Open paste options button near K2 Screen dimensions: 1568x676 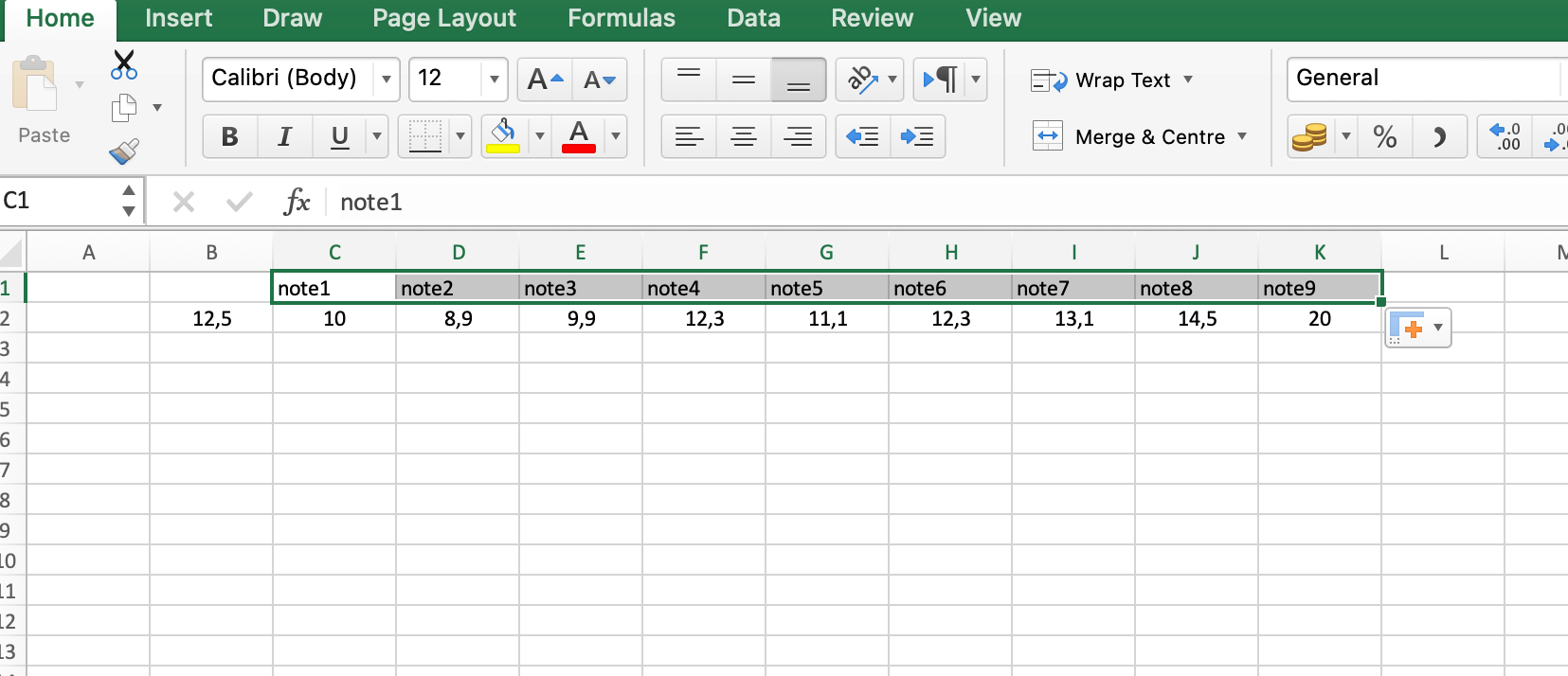click(1417, 328)
